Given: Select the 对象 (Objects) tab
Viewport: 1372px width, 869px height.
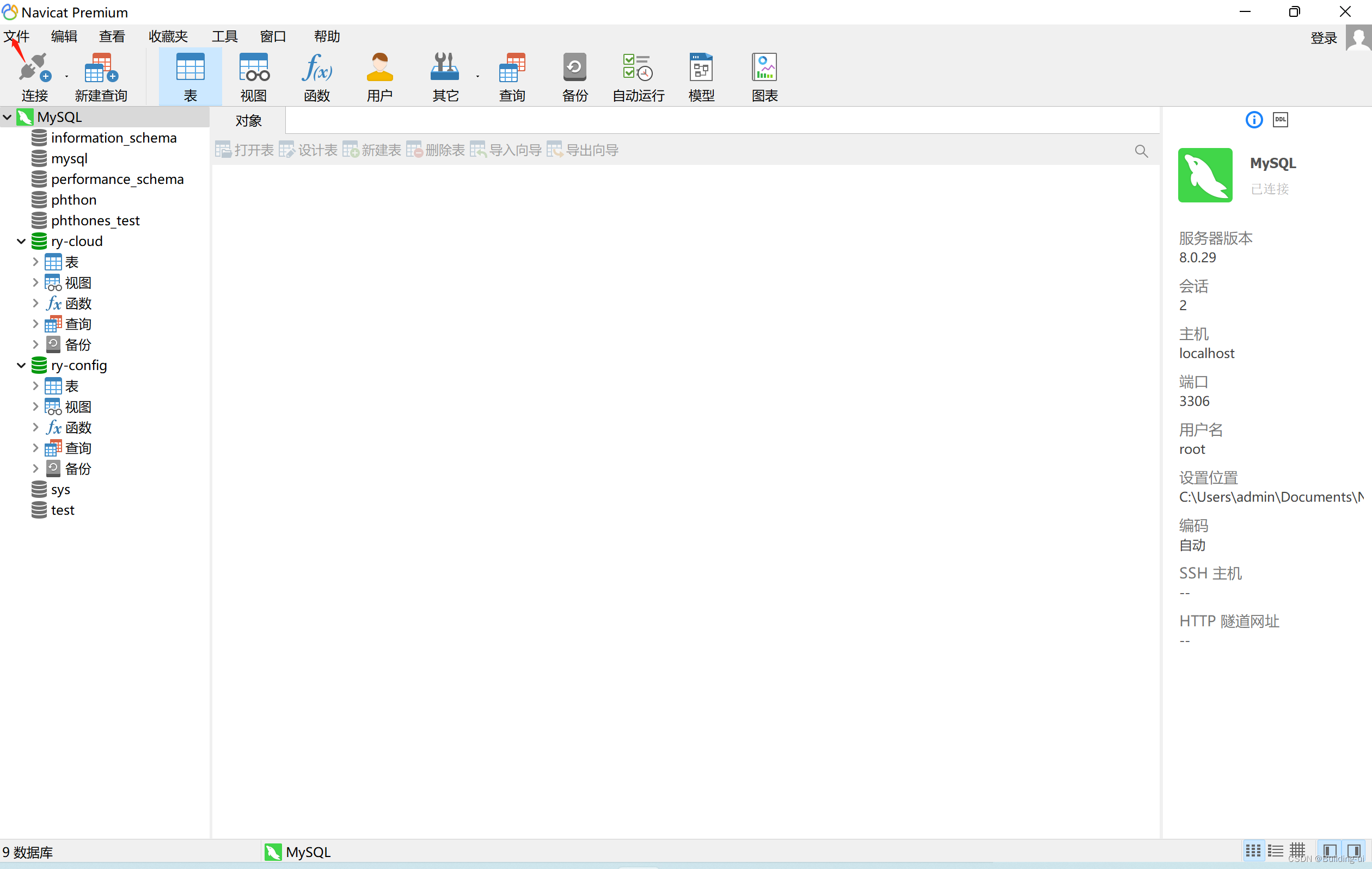Looking at the screenshot, I should click(248, 121).
